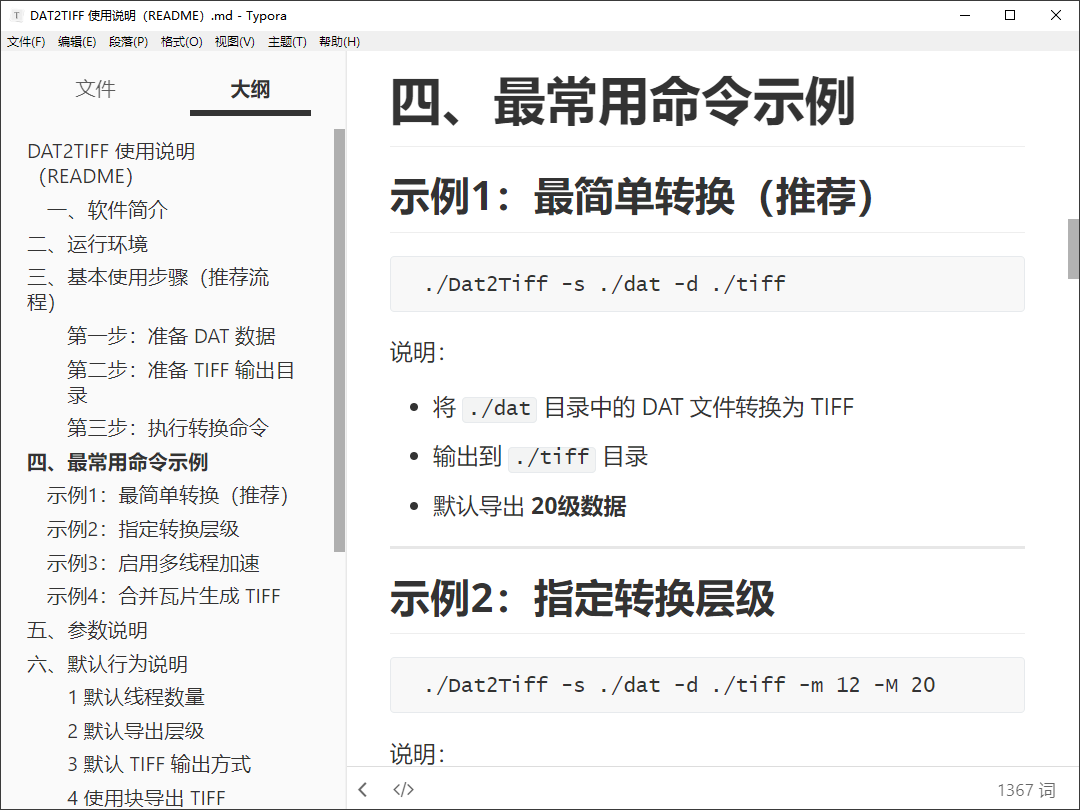1080x810 pixels.
Task: Select the 大纲 sidebar tab
Action: coord(250,90)
